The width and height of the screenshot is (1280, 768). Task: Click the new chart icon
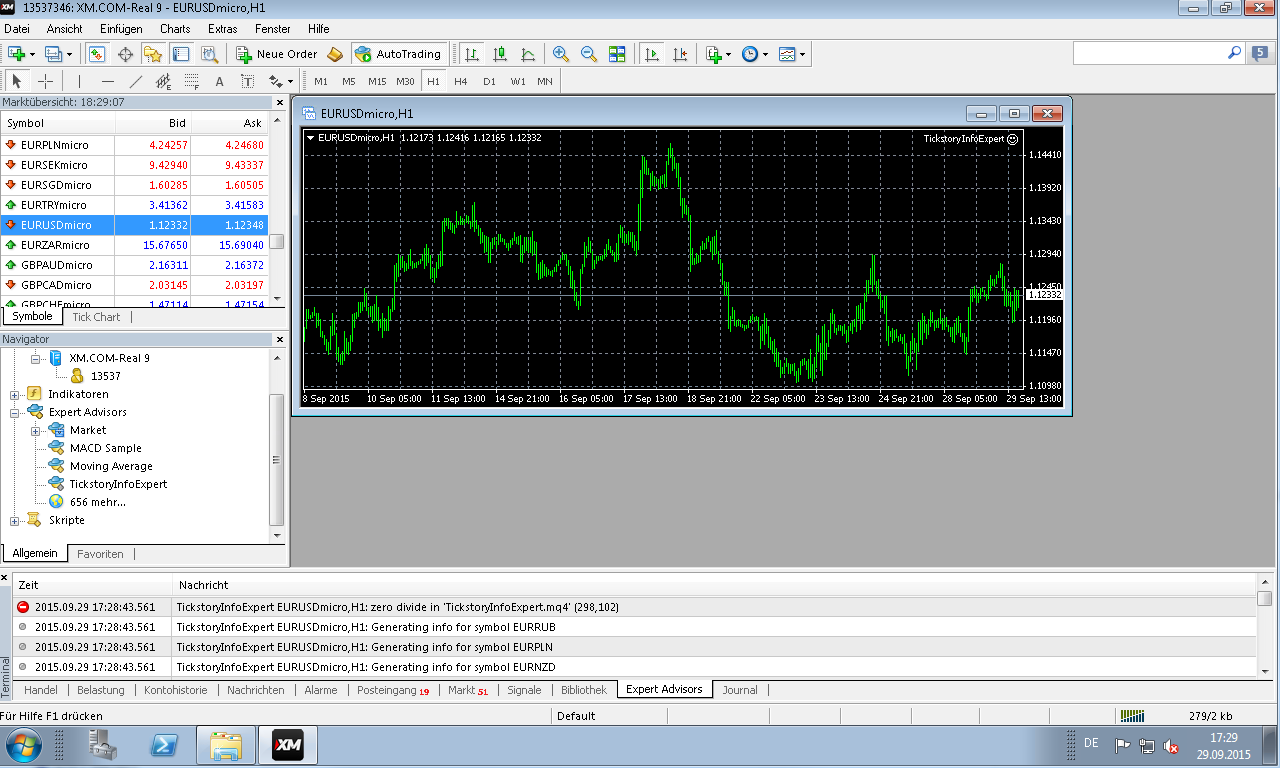(16, 54)
